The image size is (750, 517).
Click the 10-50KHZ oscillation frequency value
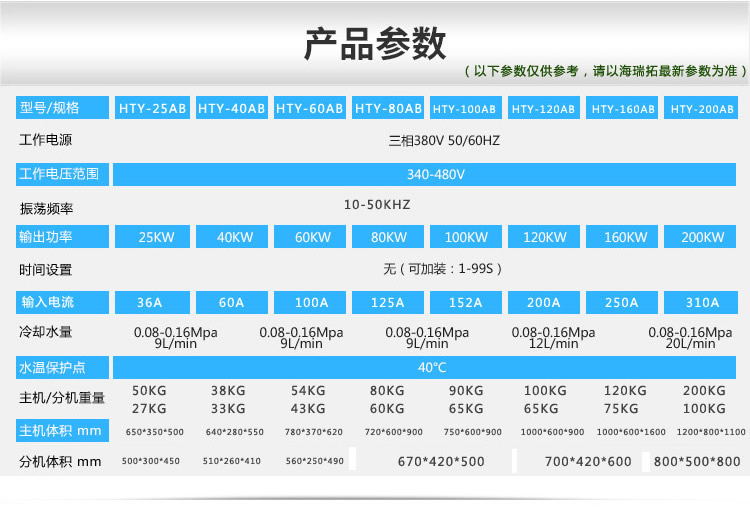coord(377,205)
